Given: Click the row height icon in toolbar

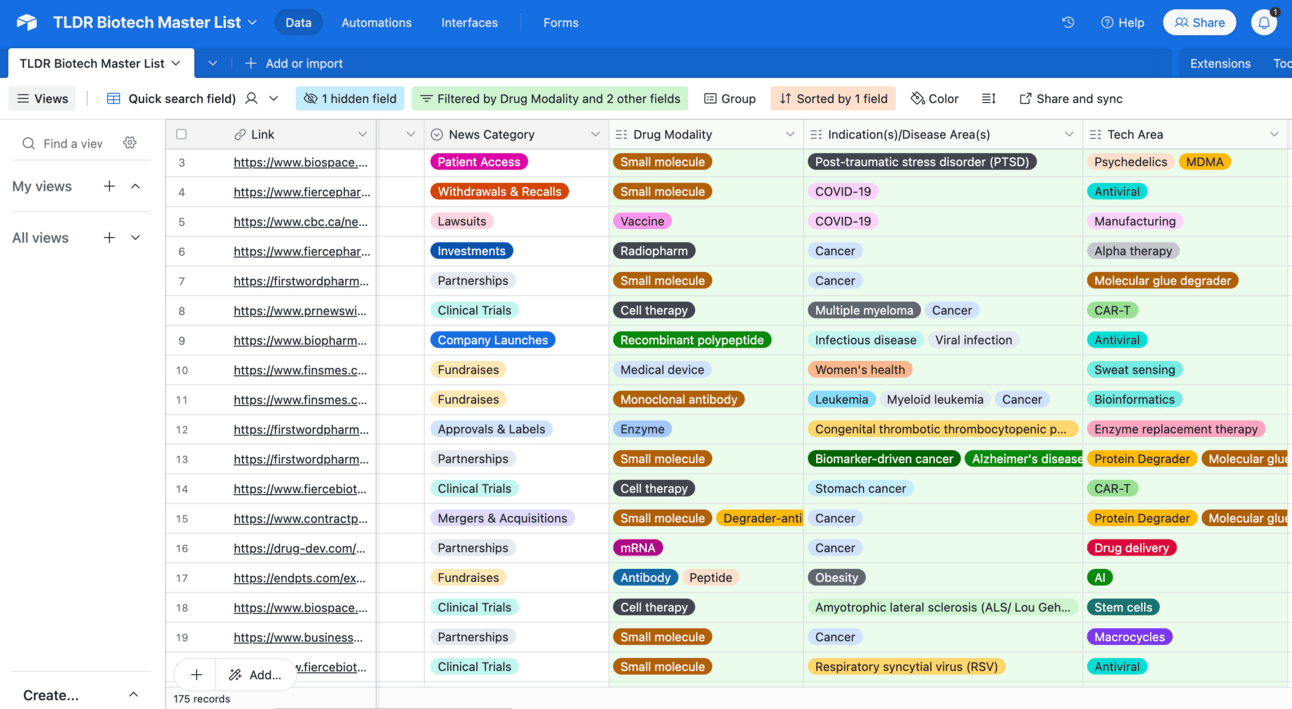Looking at the screenshot, I should 988,98.
